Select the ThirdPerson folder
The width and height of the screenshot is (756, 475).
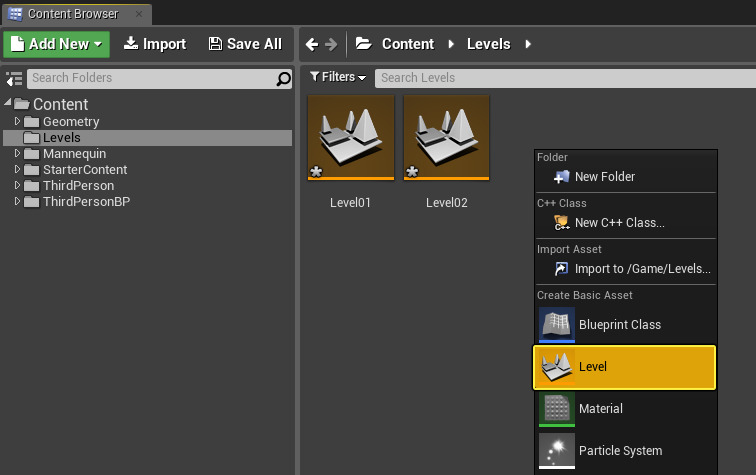[78, 186]
